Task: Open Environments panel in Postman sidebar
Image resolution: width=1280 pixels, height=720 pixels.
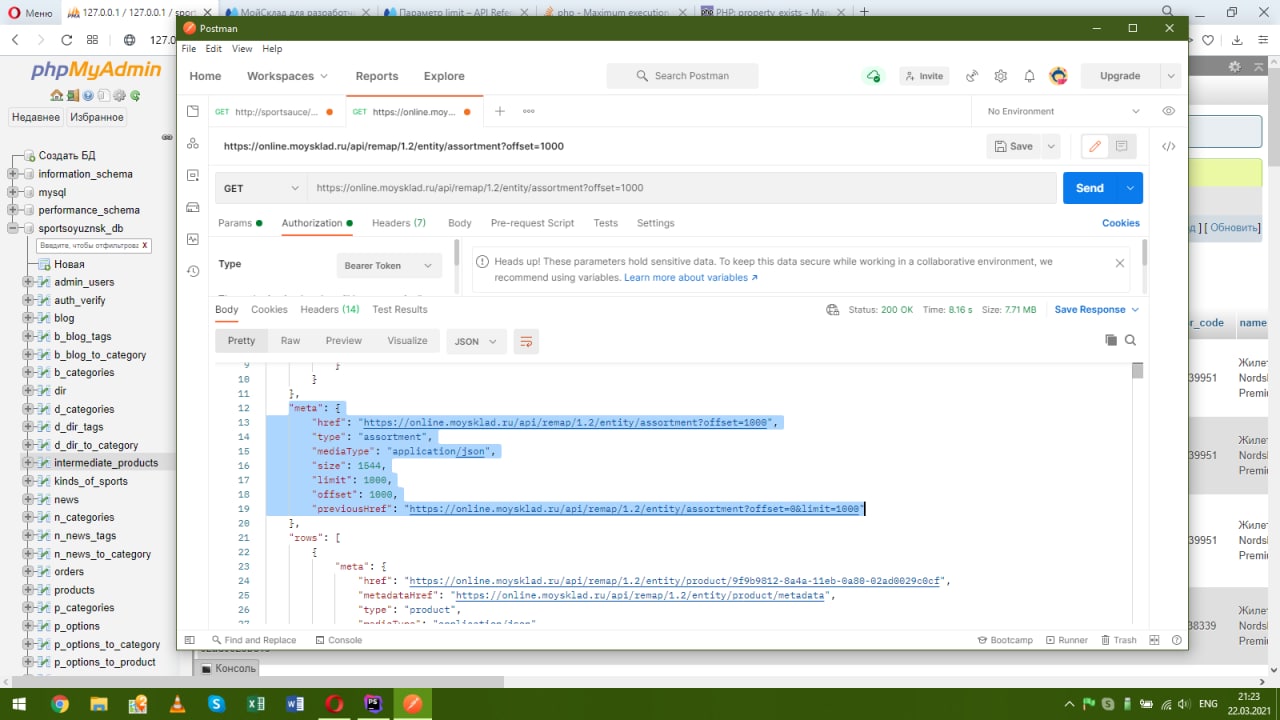Action: tap(193, 175)
